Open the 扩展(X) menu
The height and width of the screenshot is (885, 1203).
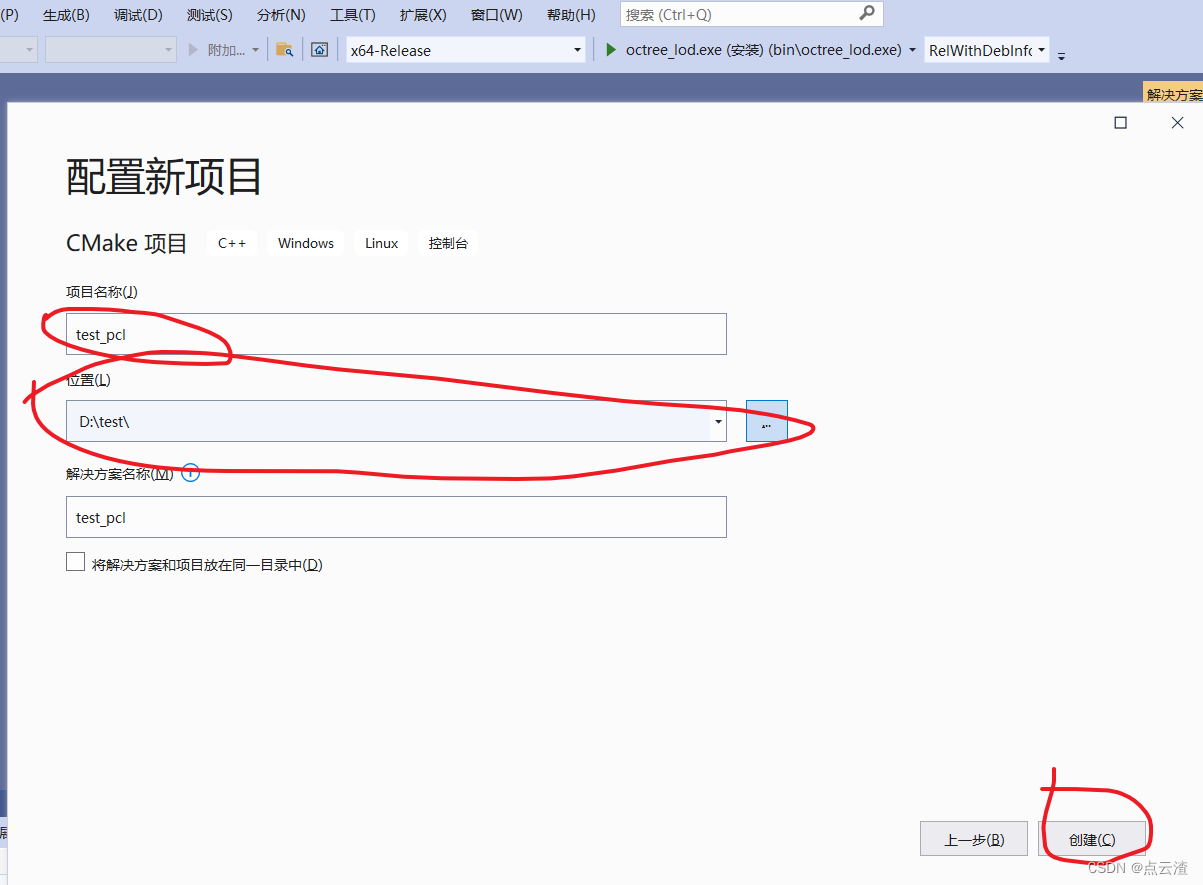[422, 14]
